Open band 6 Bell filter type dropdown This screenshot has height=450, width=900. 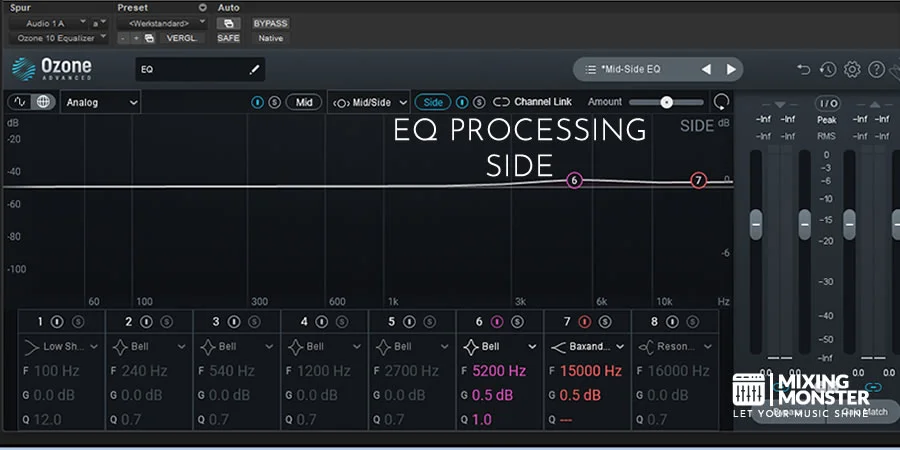point(500,347)
